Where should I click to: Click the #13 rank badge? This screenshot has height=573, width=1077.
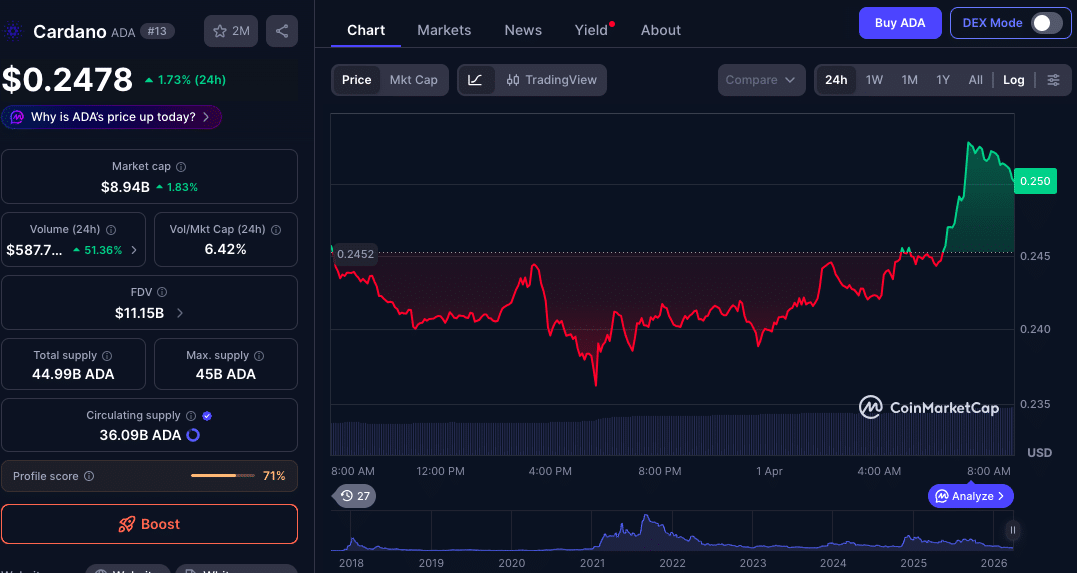157,31
